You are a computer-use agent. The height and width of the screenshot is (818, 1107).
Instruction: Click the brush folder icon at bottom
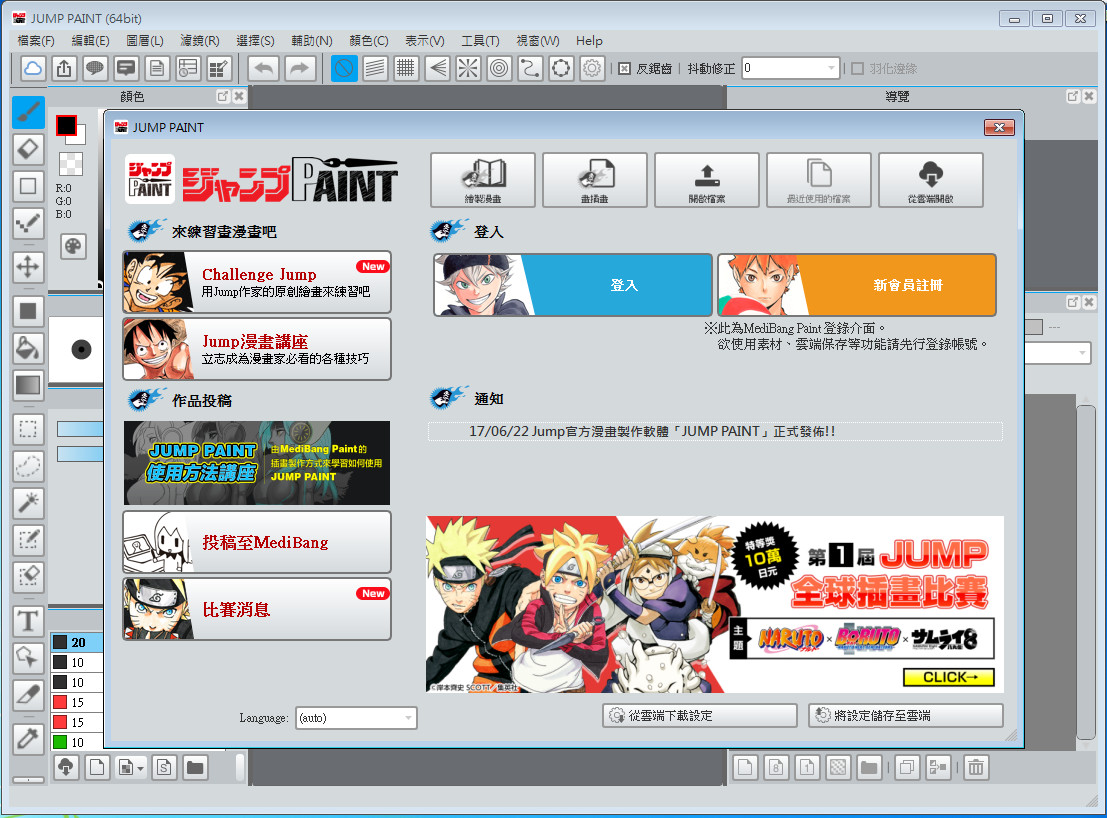(x=196, y=767)
